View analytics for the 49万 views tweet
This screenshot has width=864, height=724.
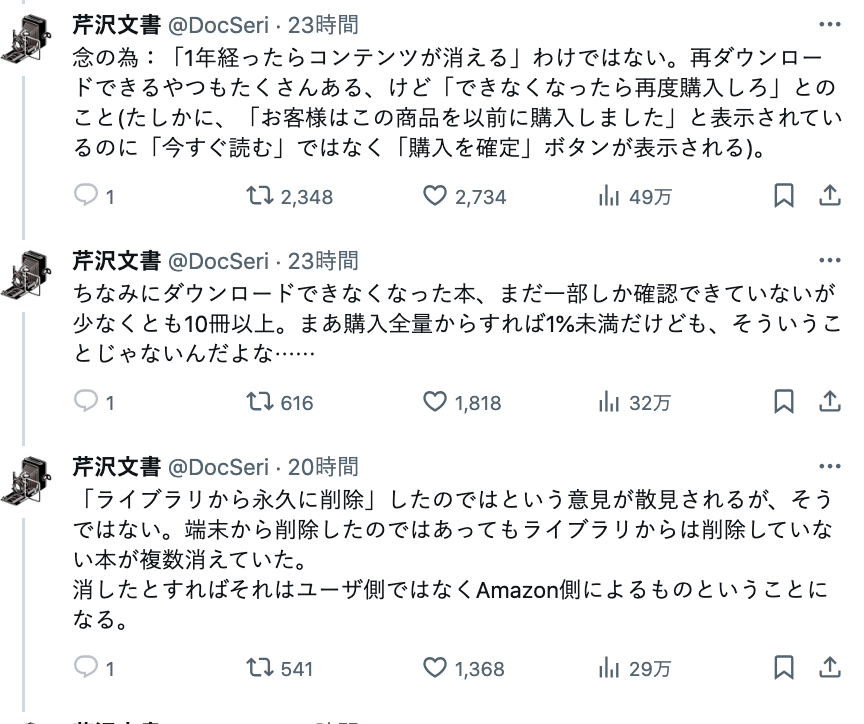pos(609,196)
